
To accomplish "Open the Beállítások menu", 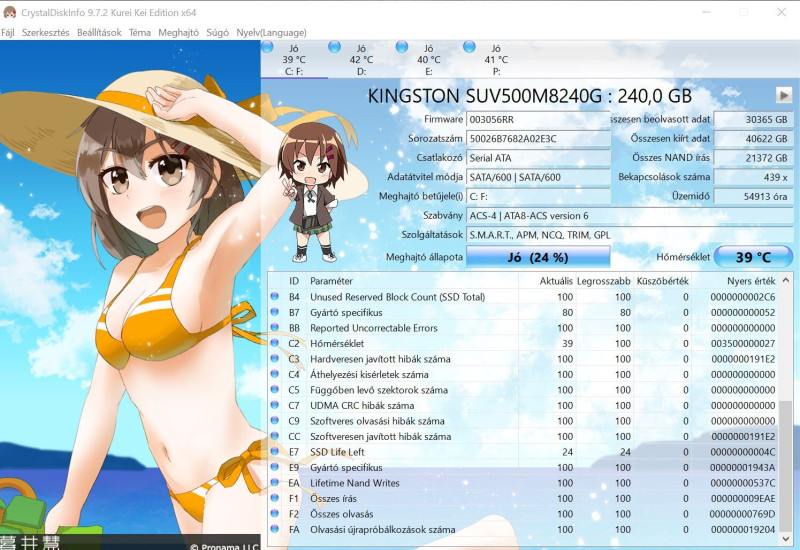I will click(99, 33).
